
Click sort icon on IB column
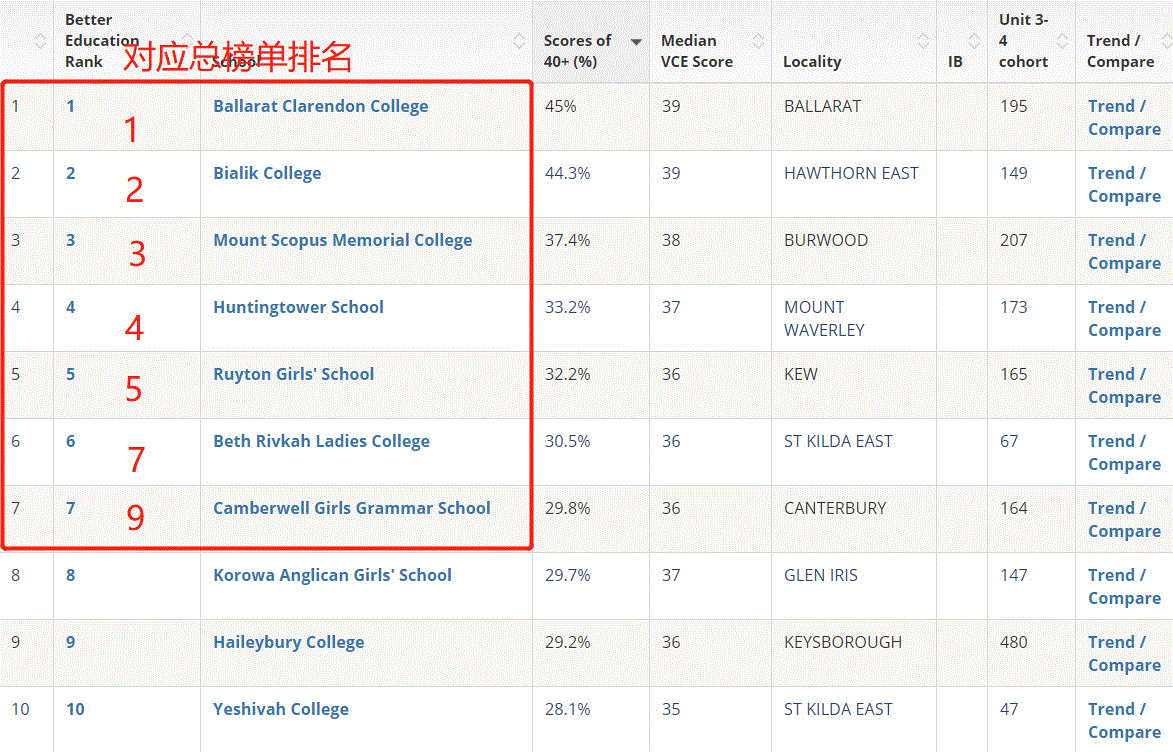click(973, 40)
